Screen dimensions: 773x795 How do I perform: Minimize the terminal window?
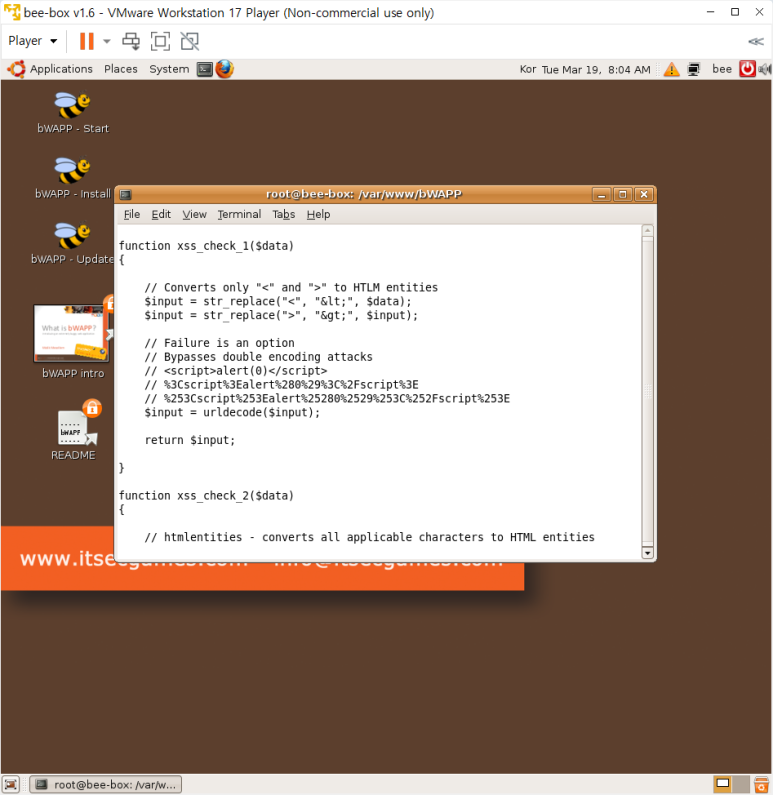coord(601,194)
